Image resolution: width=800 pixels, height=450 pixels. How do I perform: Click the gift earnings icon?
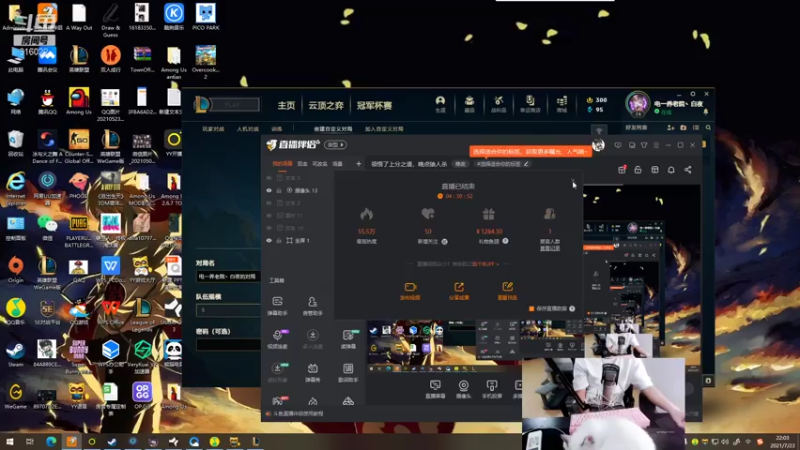pos(488,214)
